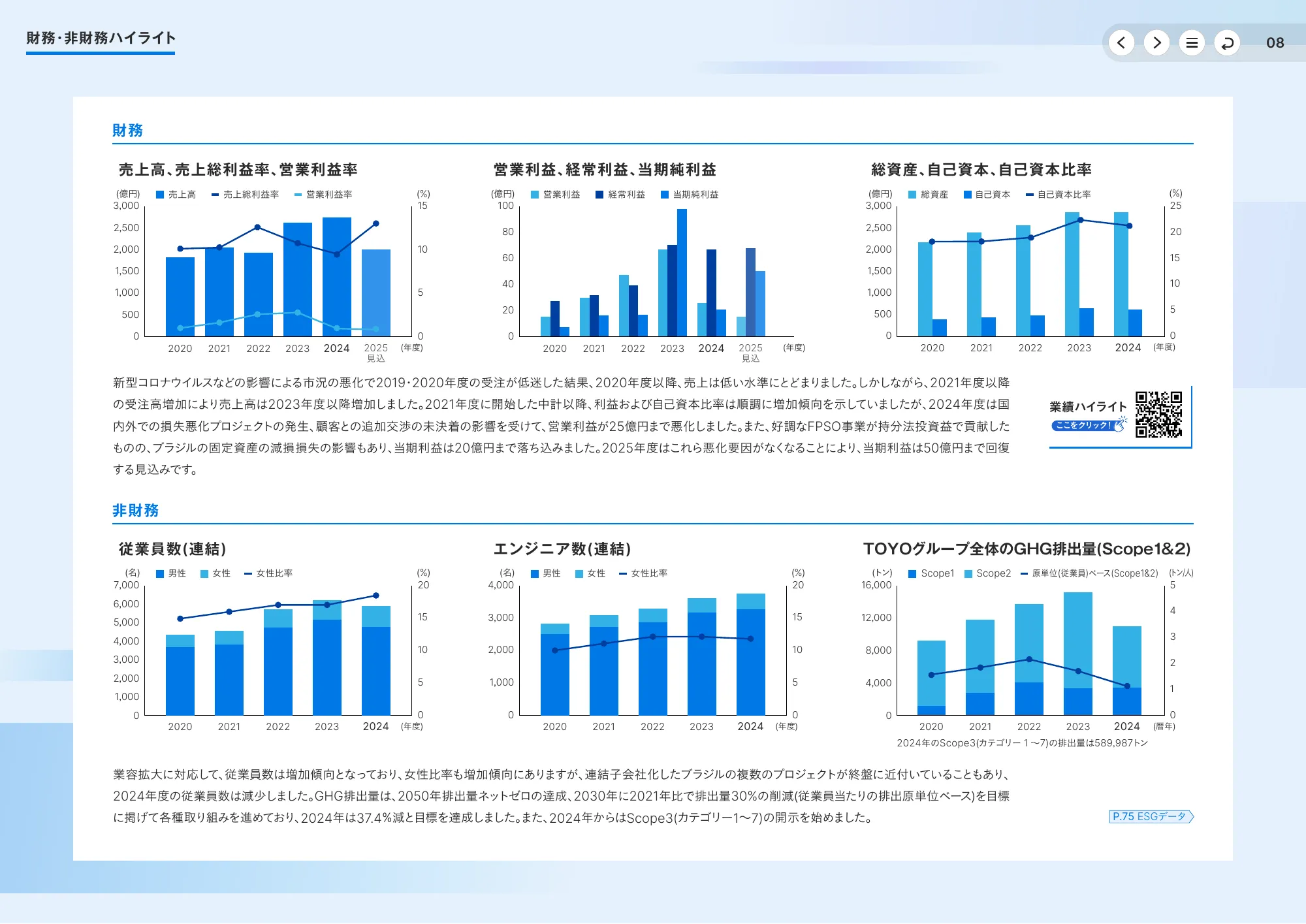
Task: Click the page number 08 indicator
Action: [1275, 42]
